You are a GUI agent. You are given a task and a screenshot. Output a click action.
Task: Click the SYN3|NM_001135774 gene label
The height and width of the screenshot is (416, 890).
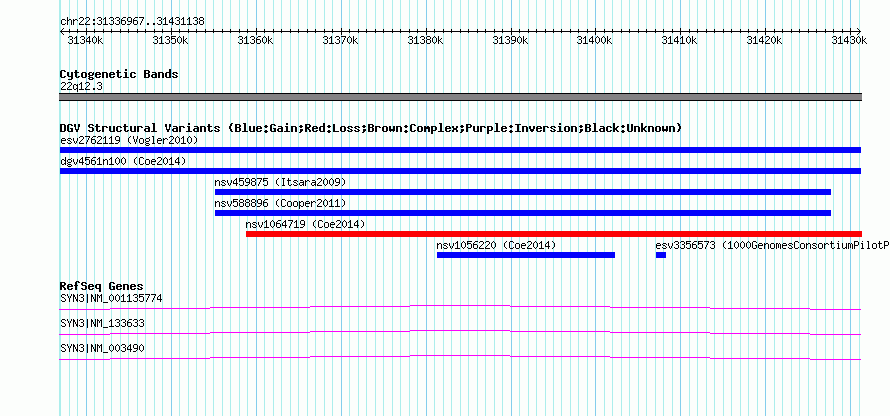(x=111, y=299)
